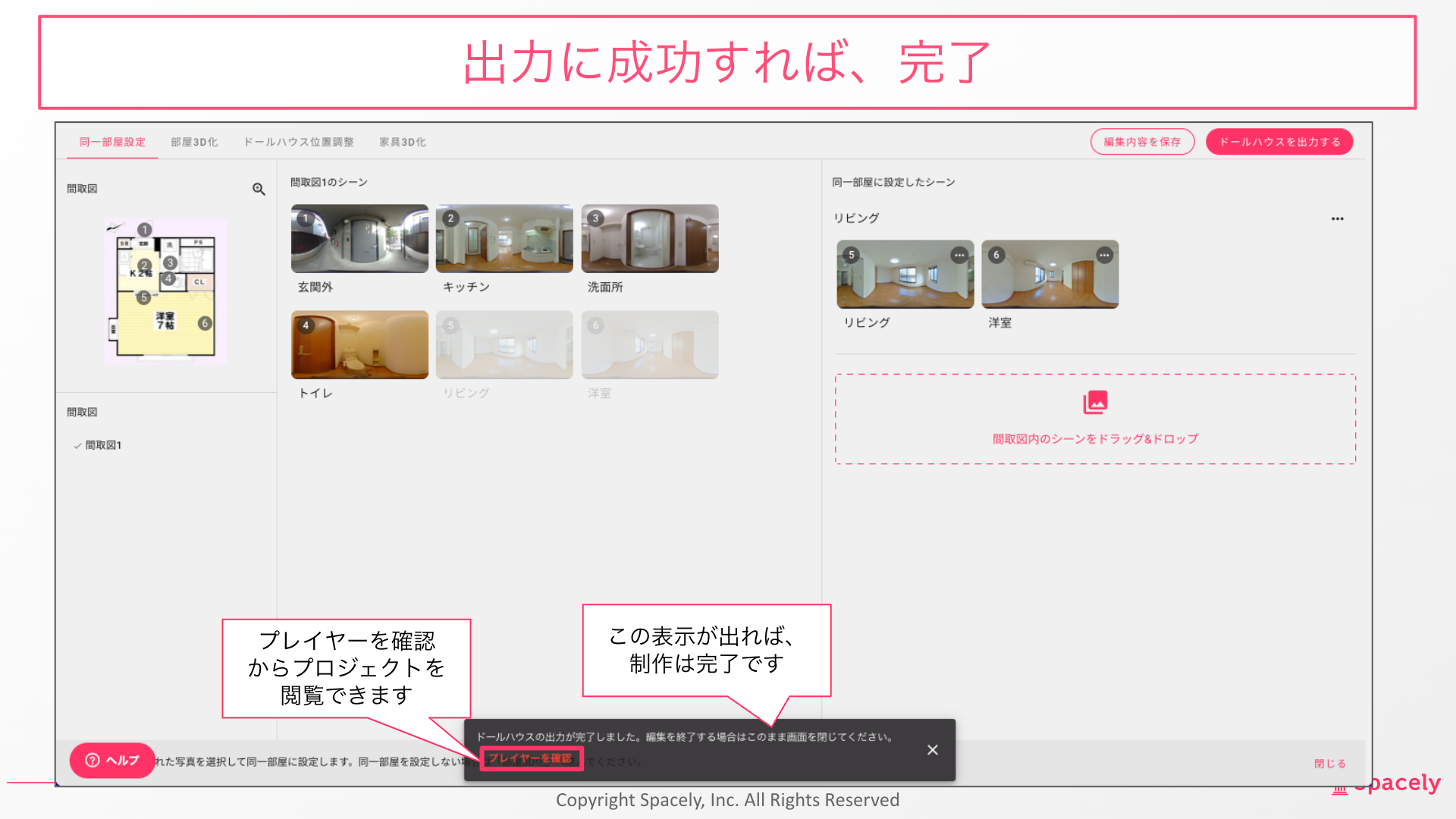The width and height of the screenshot is (1456, 819).
Task: Select the 洗面所 scene thumbnail
Action: 650,238
